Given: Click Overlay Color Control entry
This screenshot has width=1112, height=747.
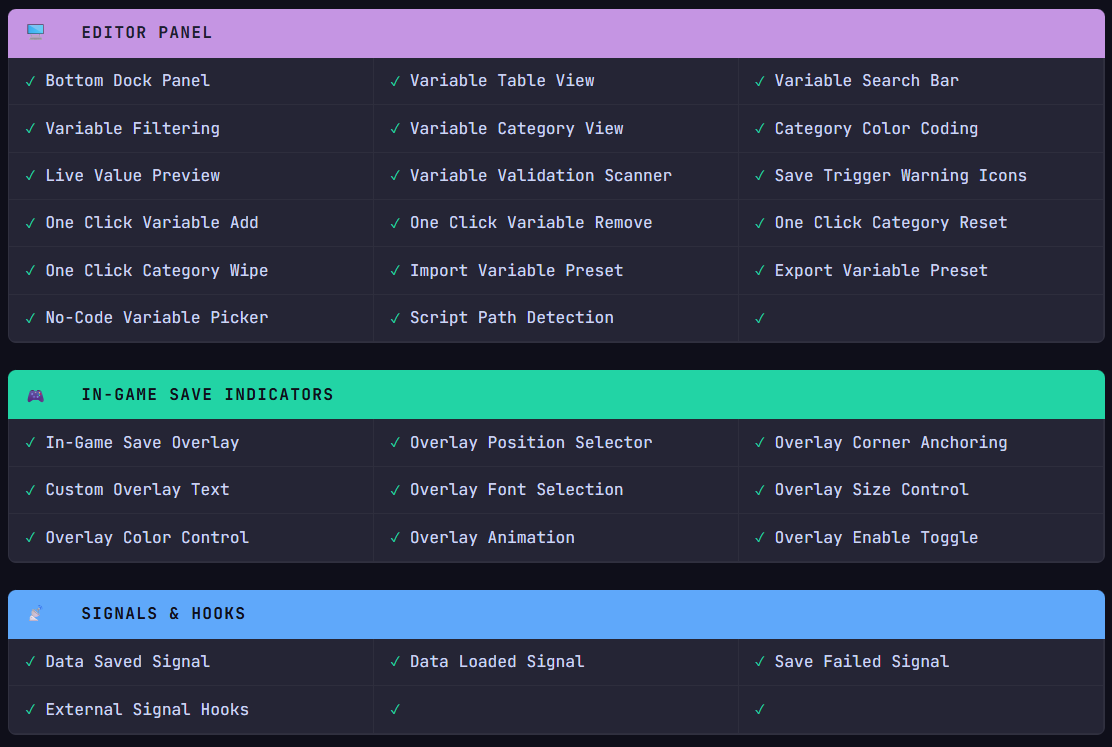Looking at the screenshot, I should (x=147, y=538).
